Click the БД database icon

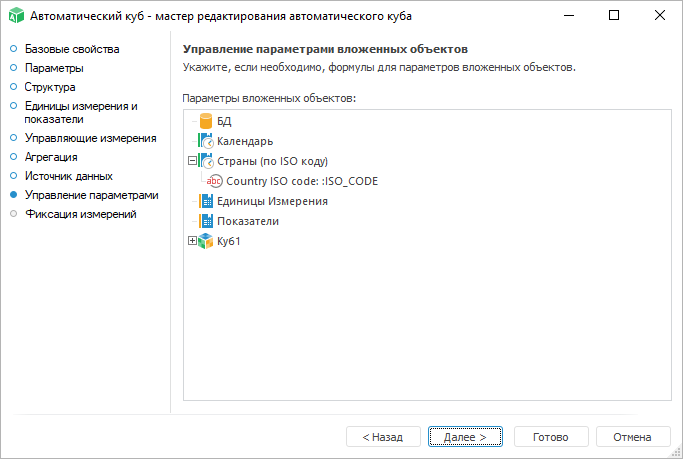(x=207, y=121)
